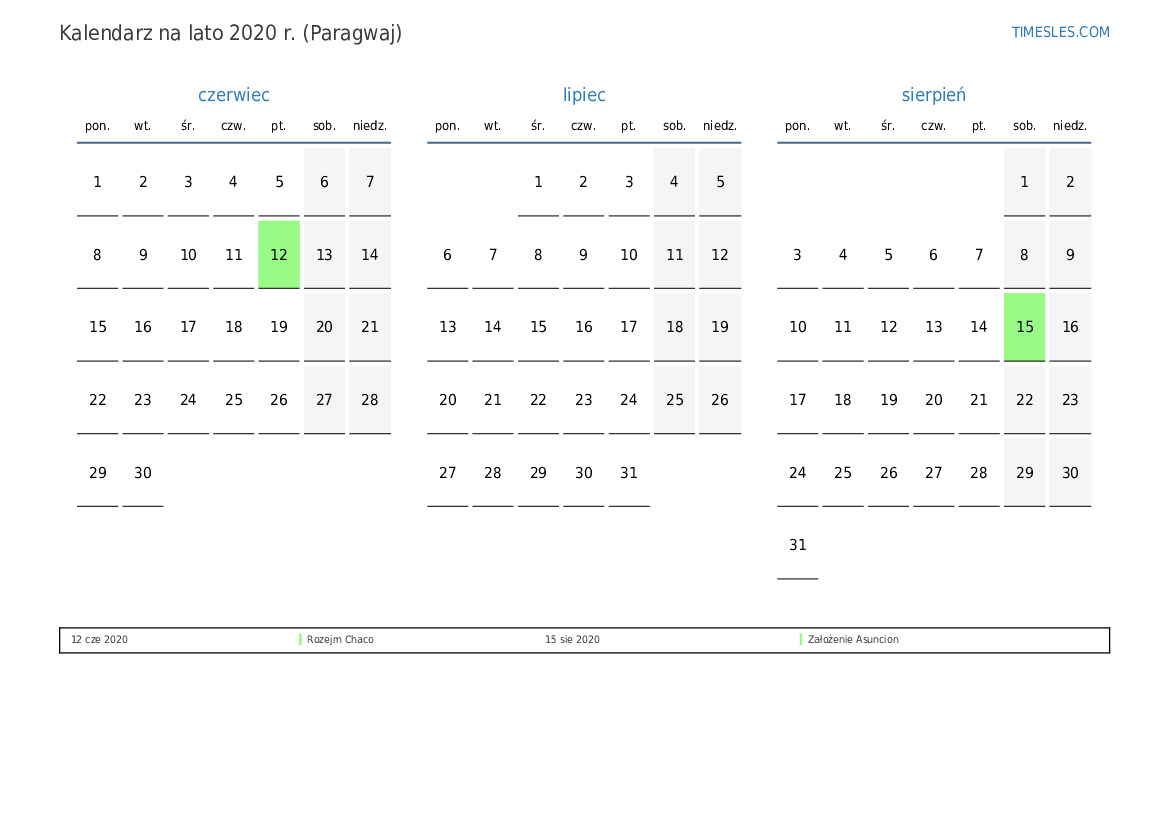Click the calendar title 'Kalendarz na lato 2020'
Screen dimensions: 1169x827
click(230, 33)
